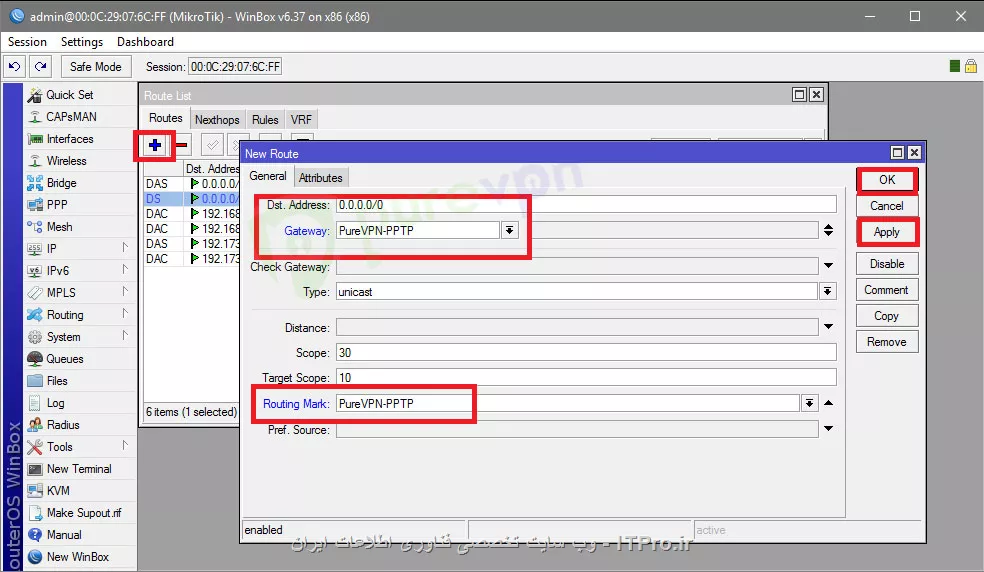984x572 pixels.
Task: Launch New WinBox from sidebar
Action: click(x=77, y=556)
